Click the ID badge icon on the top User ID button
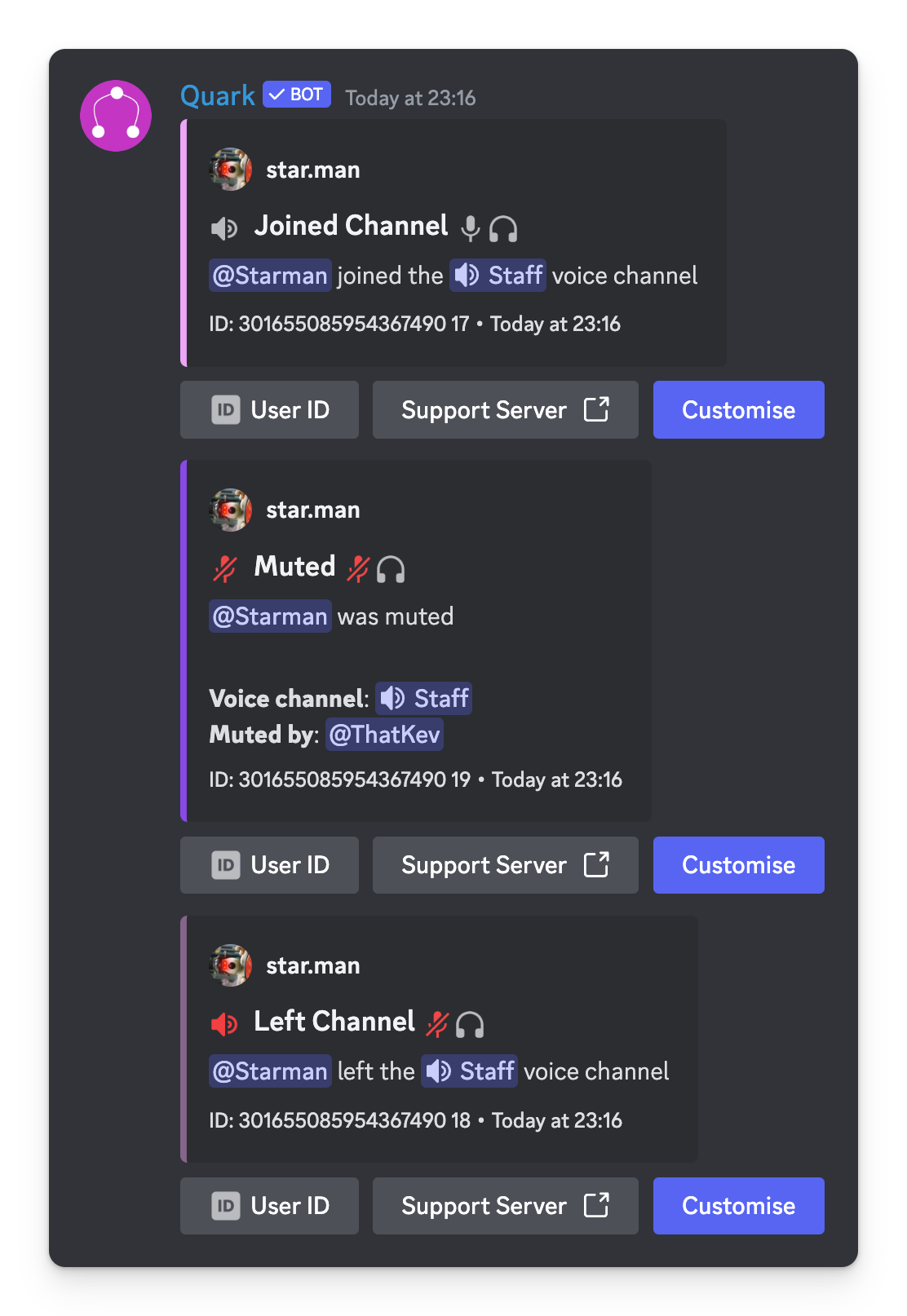The image size is (907, 1316). (x=226, y=409)
